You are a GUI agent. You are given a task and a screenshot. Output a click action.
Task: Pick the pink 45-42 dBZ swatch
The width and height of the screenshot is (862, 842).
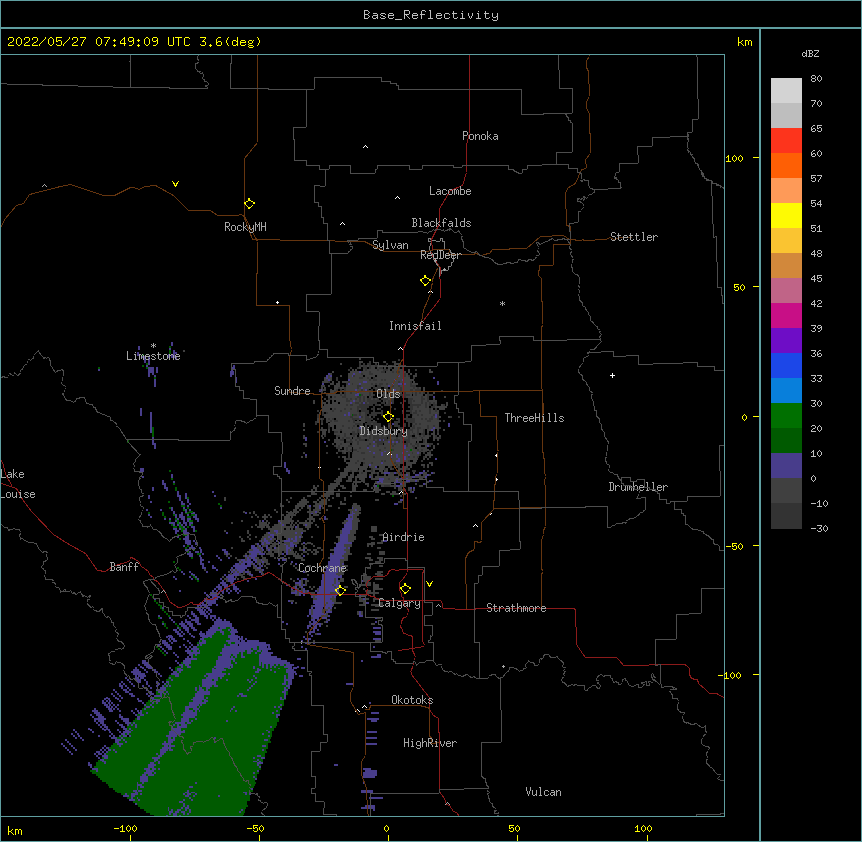pos(786,291)
